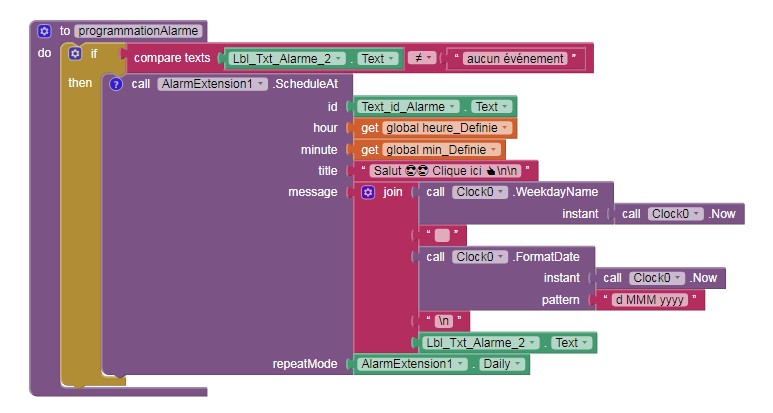Click the 'title' parameter label
773x413 pixels.
[x=328, y=171]
